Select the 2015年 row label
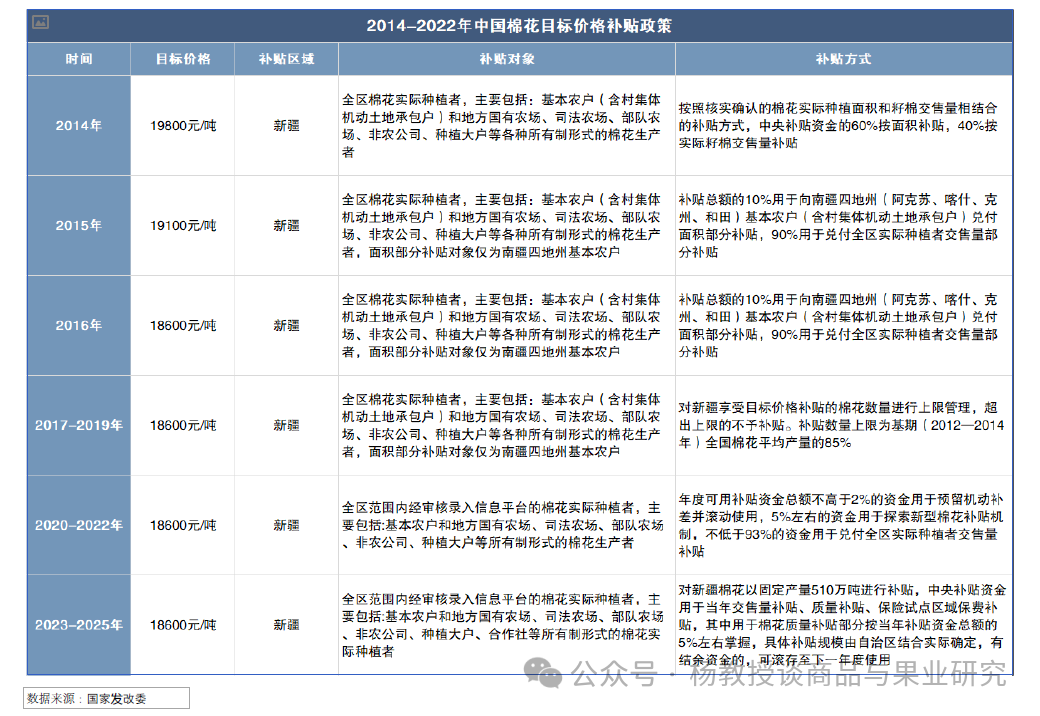 coord(77,226)
